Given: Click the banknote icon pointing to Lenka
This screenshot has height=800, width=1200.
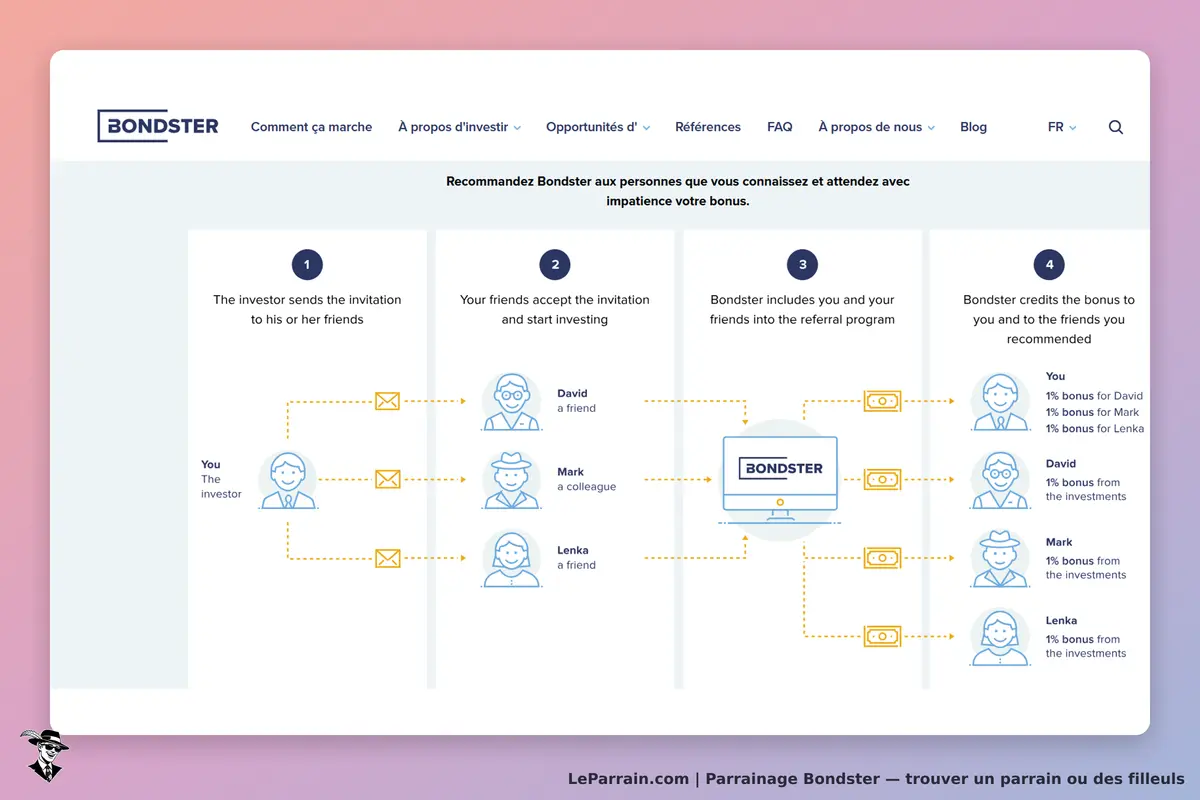Looking at the screenshot, I should click(883, 636).
